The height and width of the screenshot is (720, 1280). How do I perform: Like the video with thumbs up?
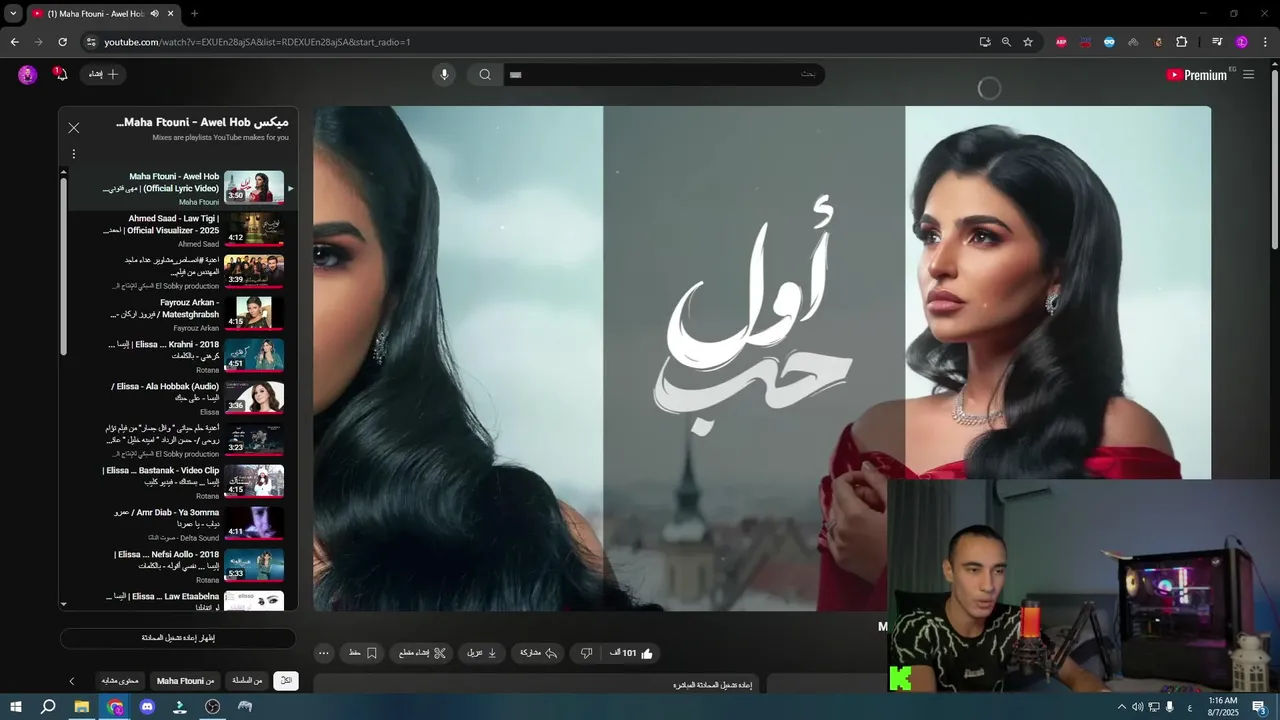tap(632, 653)
